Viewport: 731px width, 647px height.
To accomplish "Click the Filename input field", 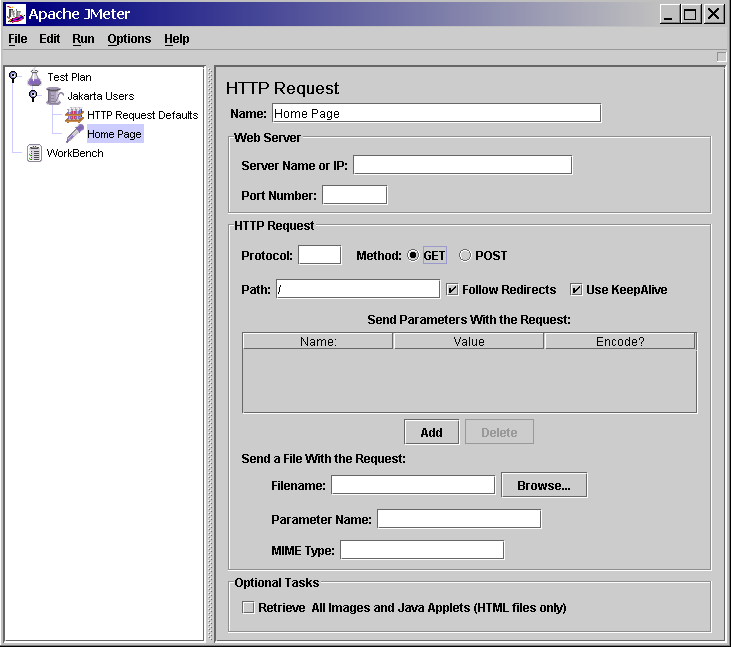I will point(413,485).
